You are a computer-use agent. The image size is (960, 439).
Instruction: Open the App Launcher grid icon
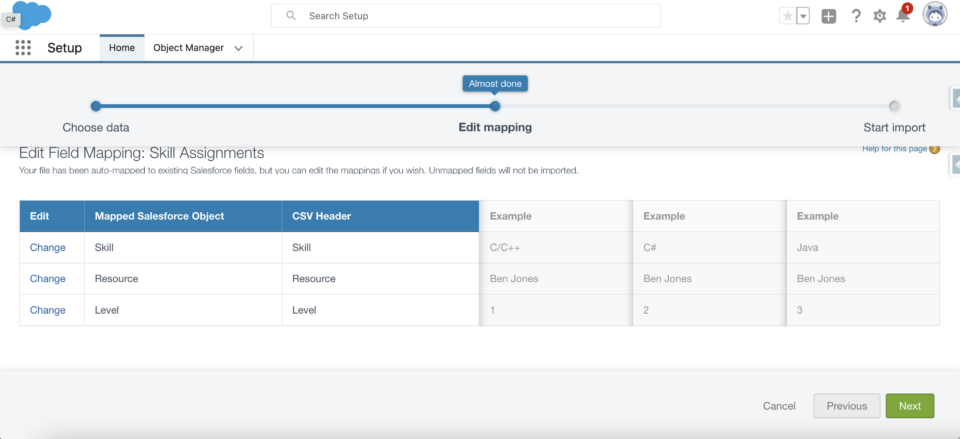pos(23,48)
